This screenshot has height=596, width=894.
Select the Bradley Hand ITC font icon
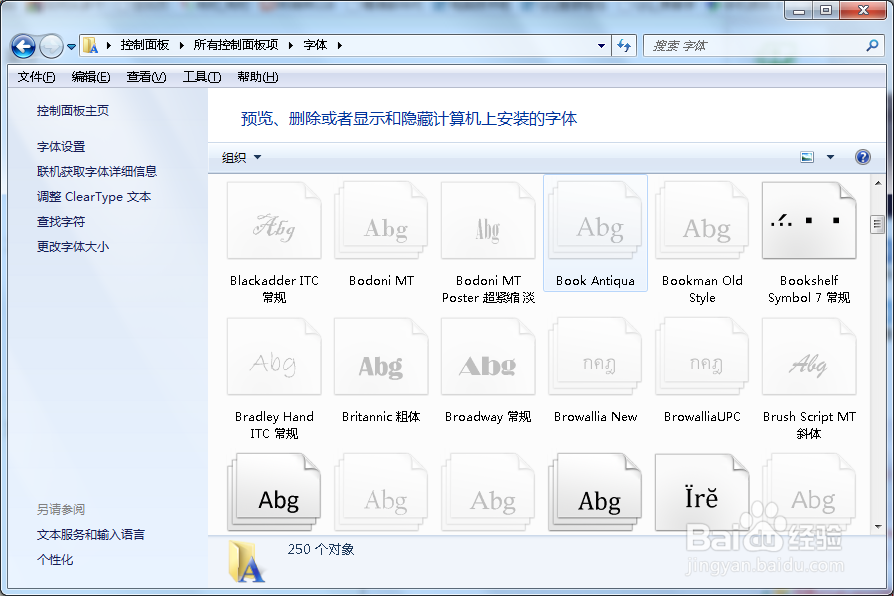click(x=274, y=357)
